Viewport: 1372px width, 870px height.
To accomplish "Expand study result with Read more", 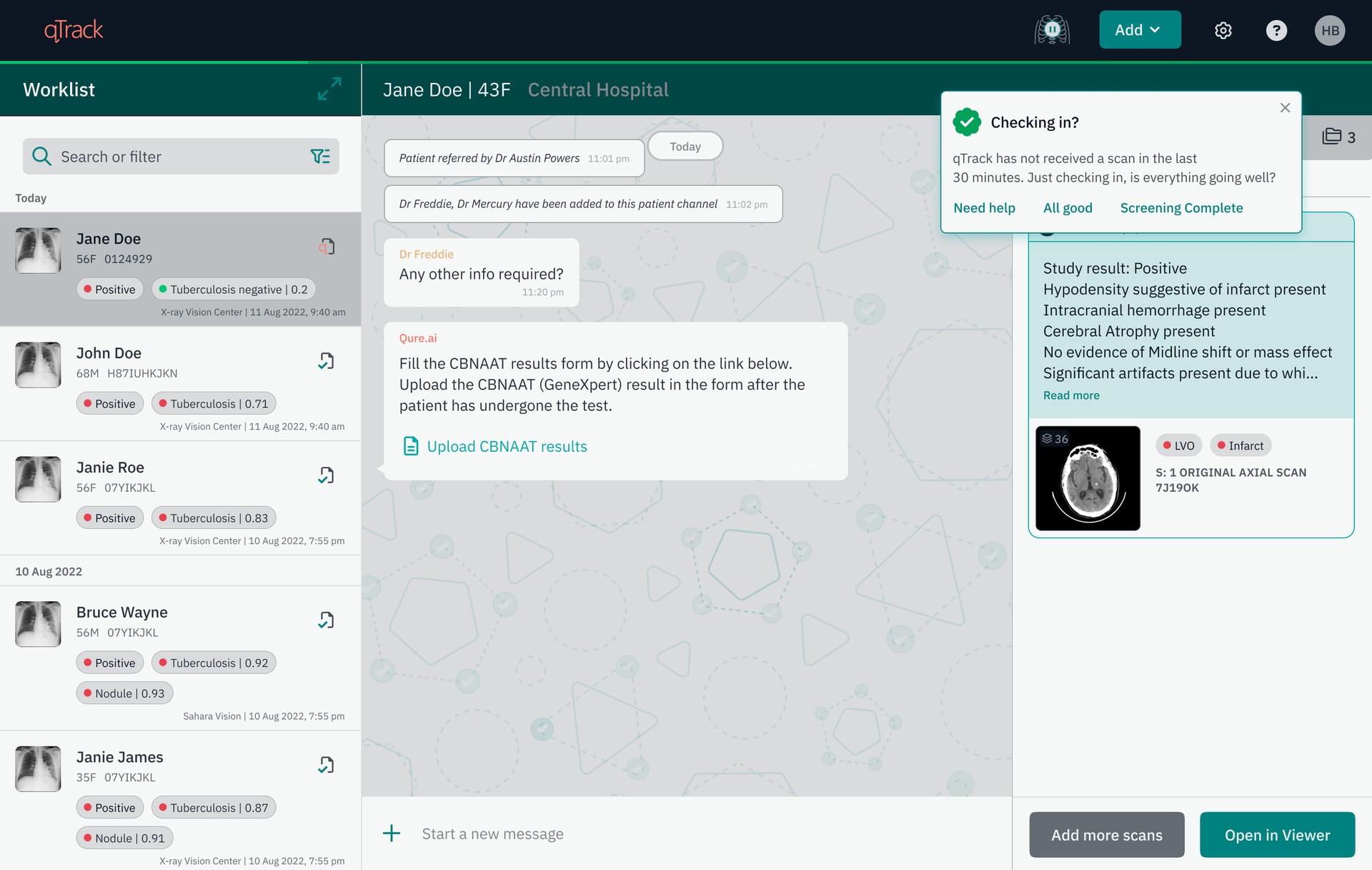I will coord(1071,395).
